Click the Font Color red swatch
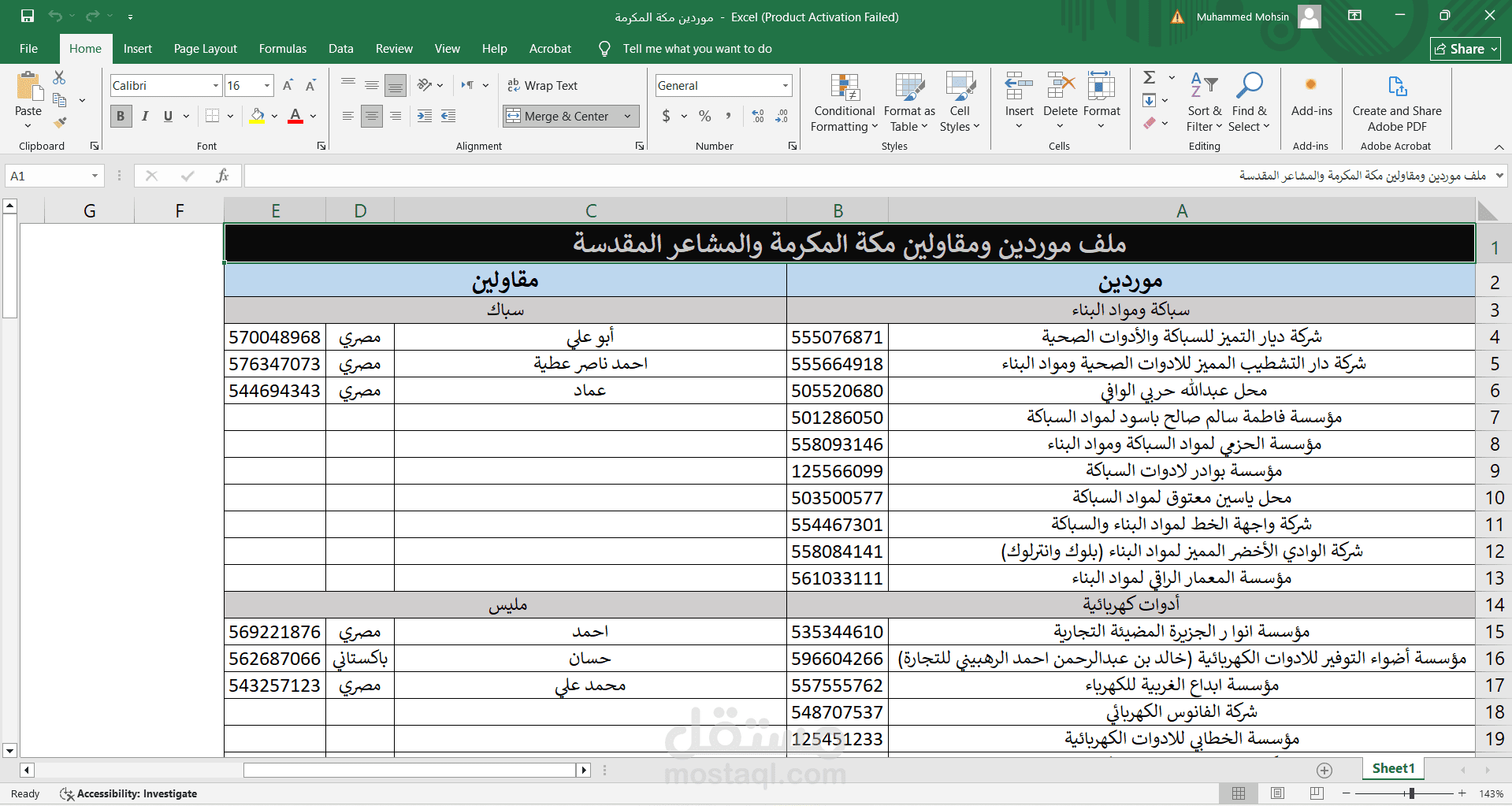Screen dimensions: 1512x806 (x=295, y=116)
